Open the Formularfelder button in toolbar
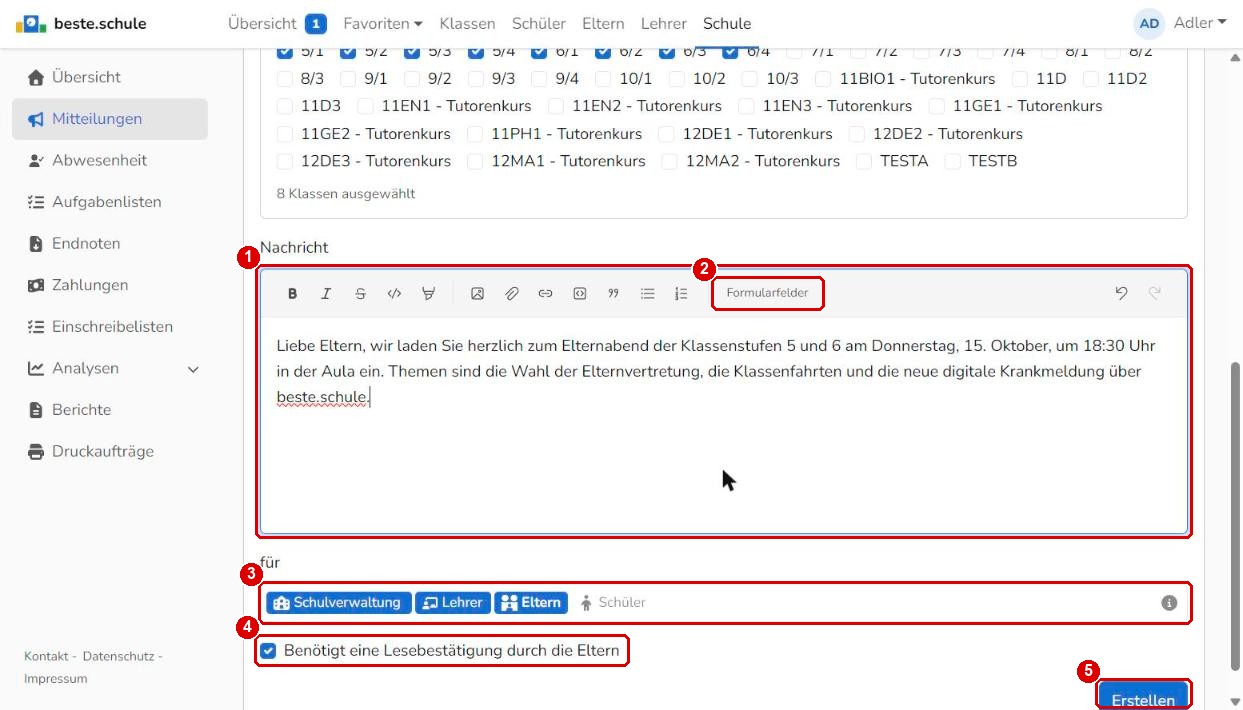Screen dimensions: 1243x710 tap(768, 293)
